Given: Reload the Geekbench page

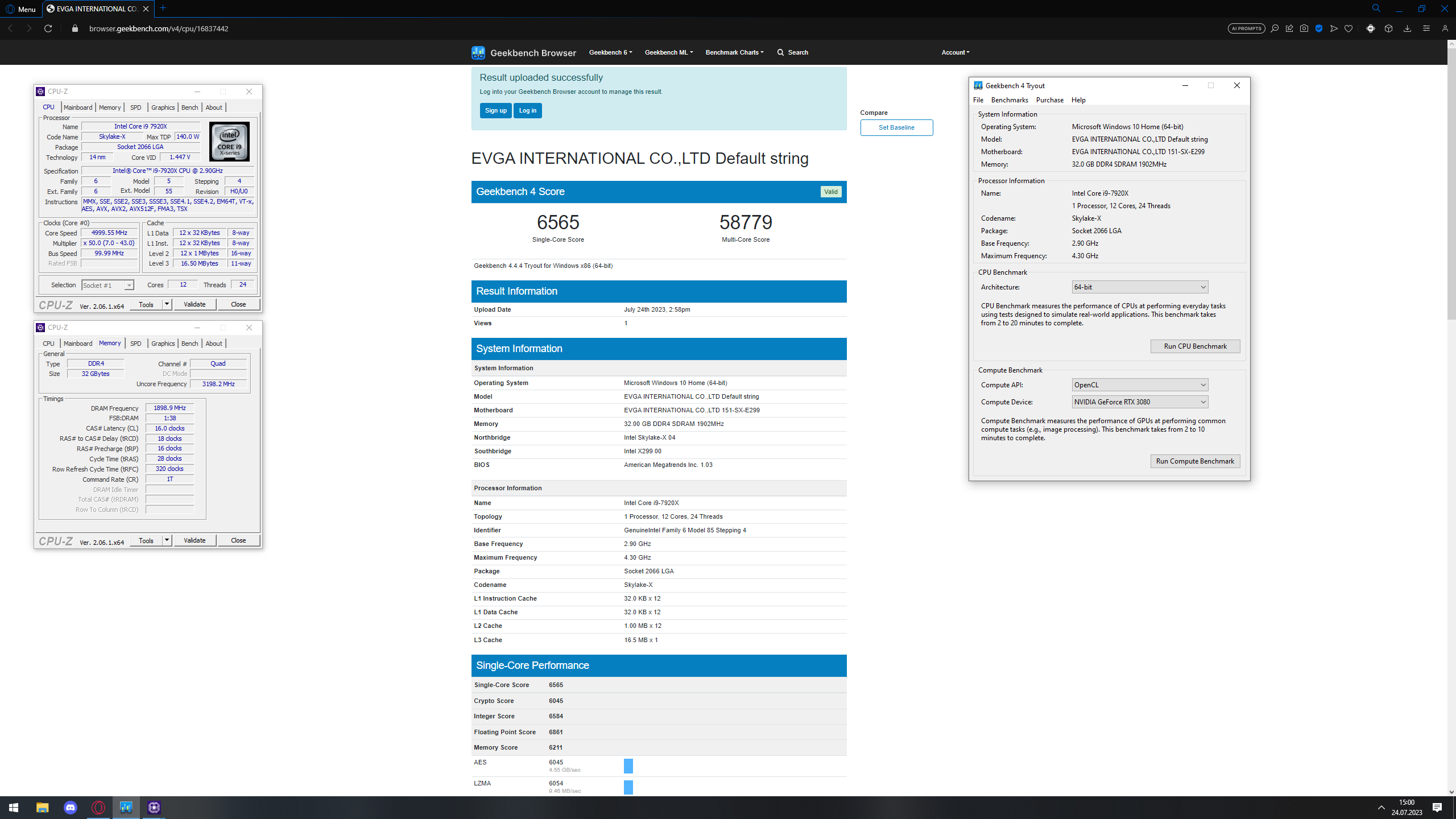Looking at the screenshot, I should (48, 28).
